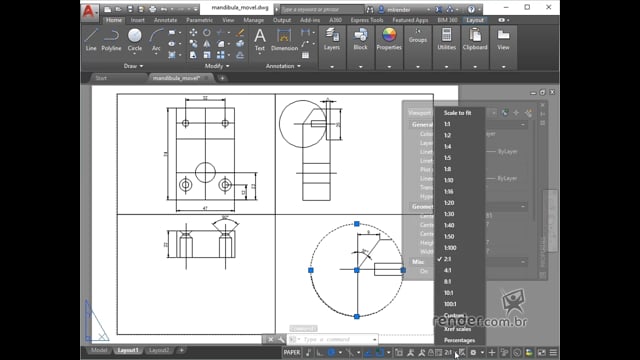Click the Save icon in quick access toolbar
The height and width of the screenshot is (360, 640).
click(130, 9)
